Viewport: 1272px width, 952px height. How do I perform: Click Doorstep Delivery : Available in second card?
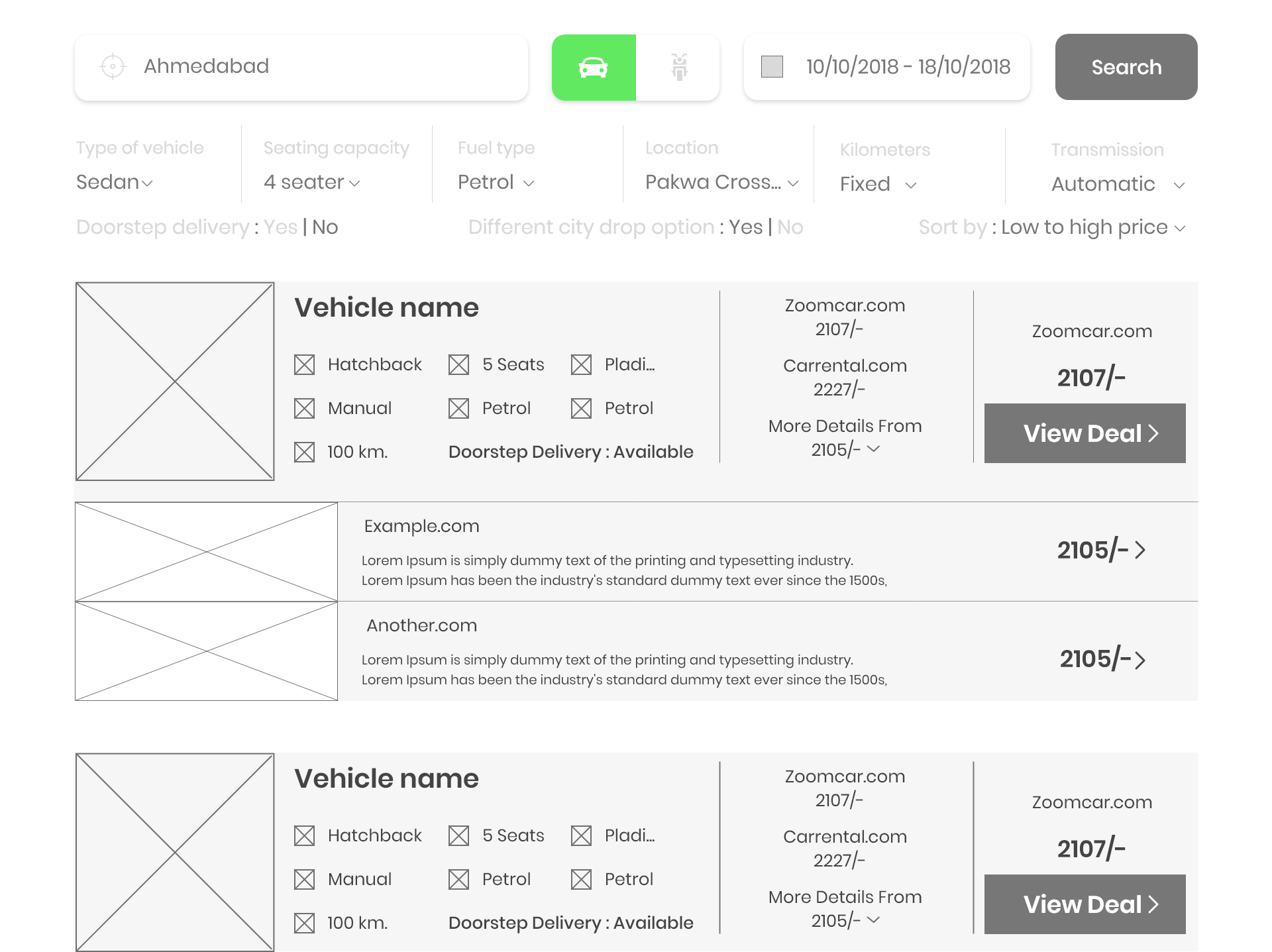[x=571, y=923]
